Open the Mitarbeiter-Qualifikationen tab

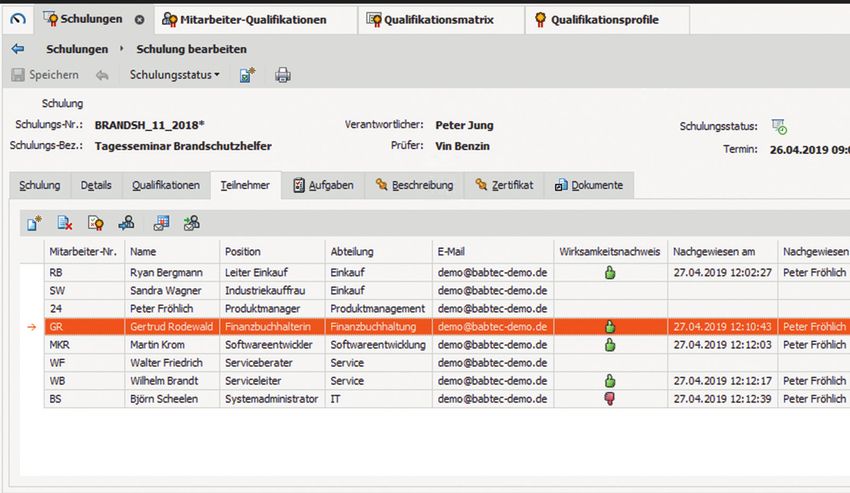[244, 19]
